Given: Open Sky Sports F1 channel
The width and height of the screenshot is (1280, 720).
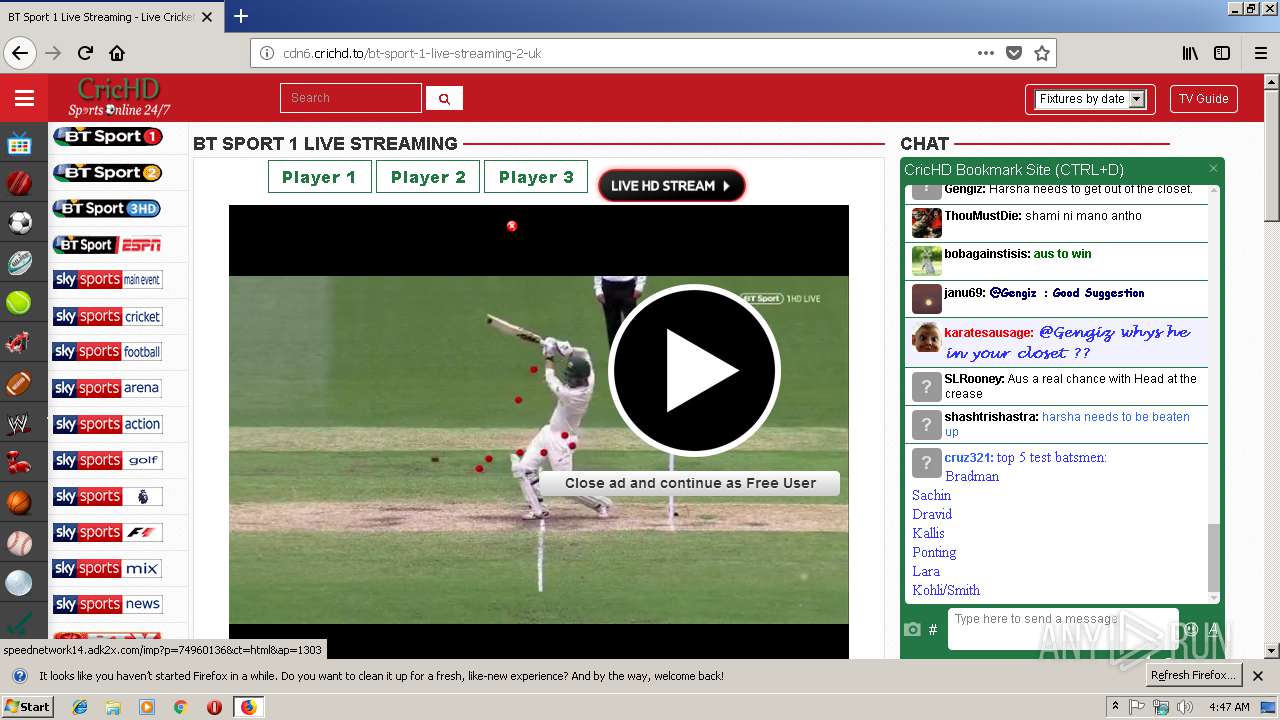Looking at the screenshot, I should pyautogui.click(x=107, y=532).
